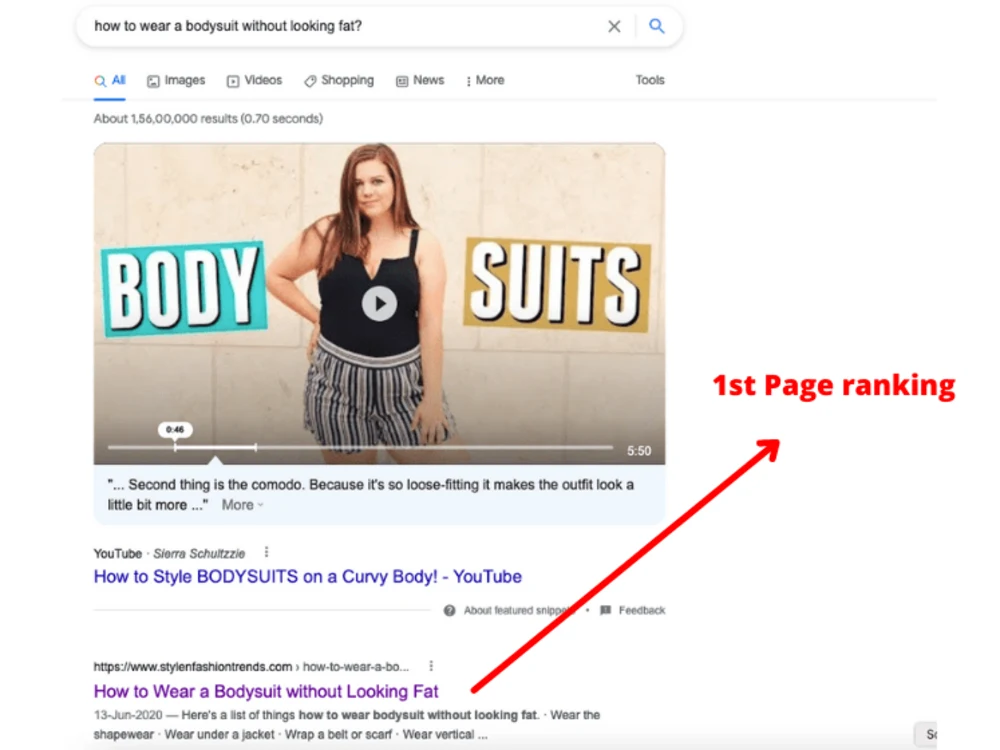
Task: Open How to Wear a Bodysuit without Looking Fat
Action: point(266,691)
